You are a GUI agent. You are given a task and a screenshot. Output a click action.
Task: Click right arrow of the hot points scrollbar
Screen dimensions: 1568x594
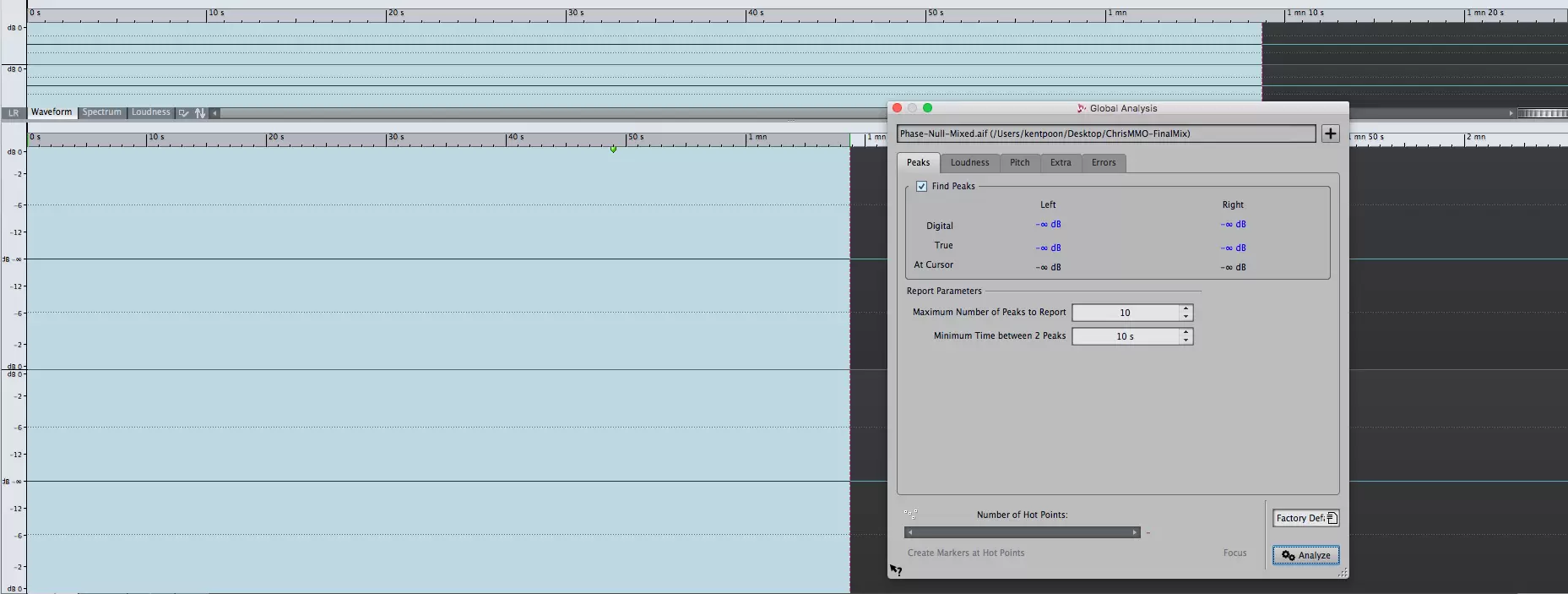point(1135,532)
